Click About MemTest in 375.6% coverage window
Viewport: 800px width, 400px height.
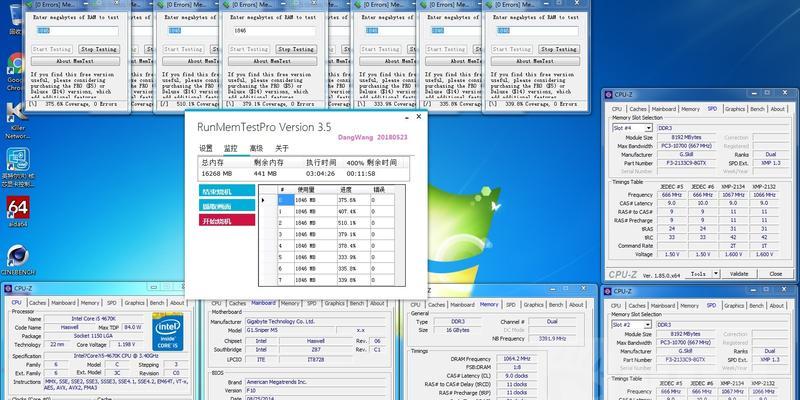tap(76, 61)
